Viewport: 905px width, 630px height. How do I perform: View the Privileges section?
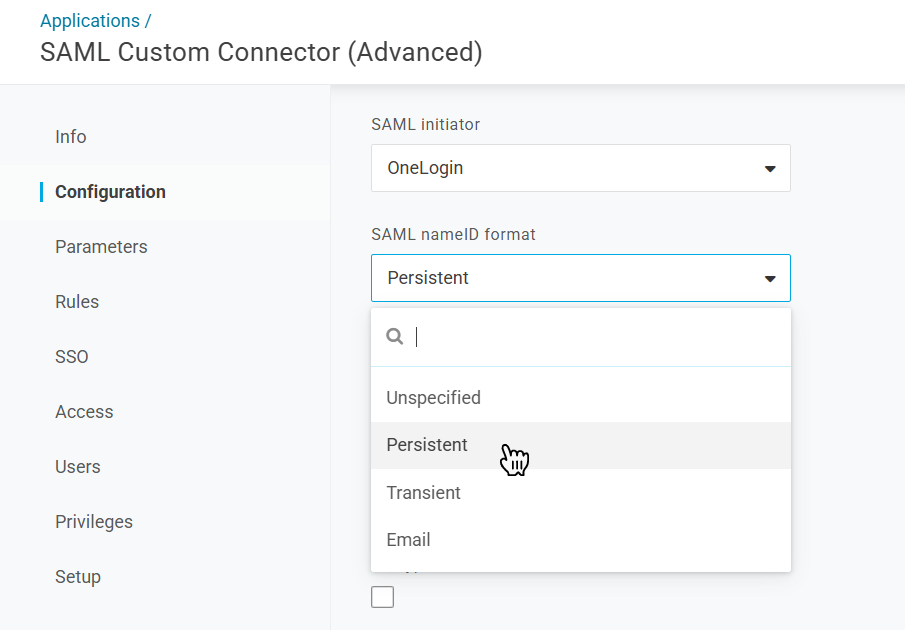(94, 522)
